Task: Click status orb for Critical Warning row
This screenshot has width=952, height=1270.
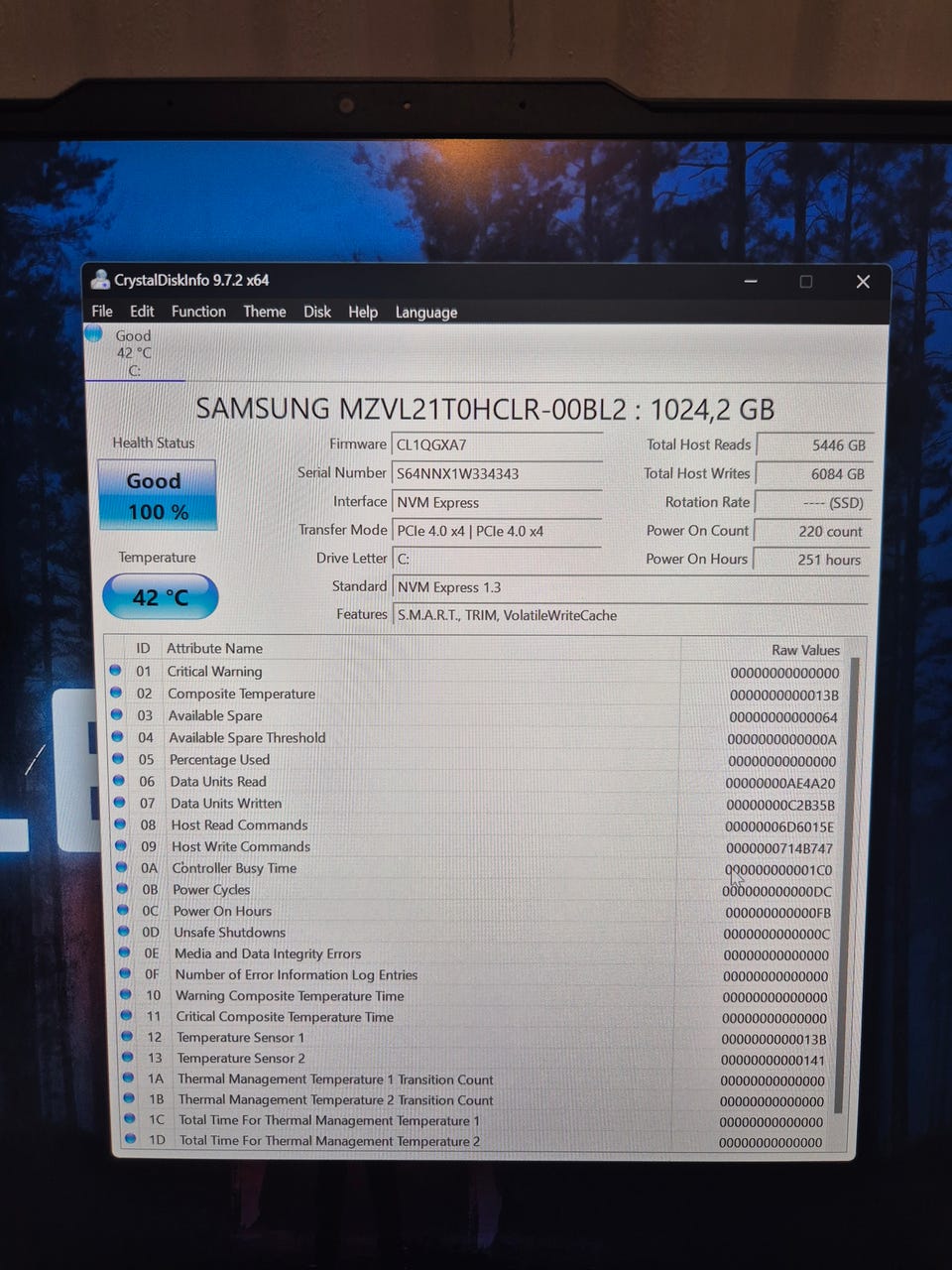Action: tap(116, 671)
